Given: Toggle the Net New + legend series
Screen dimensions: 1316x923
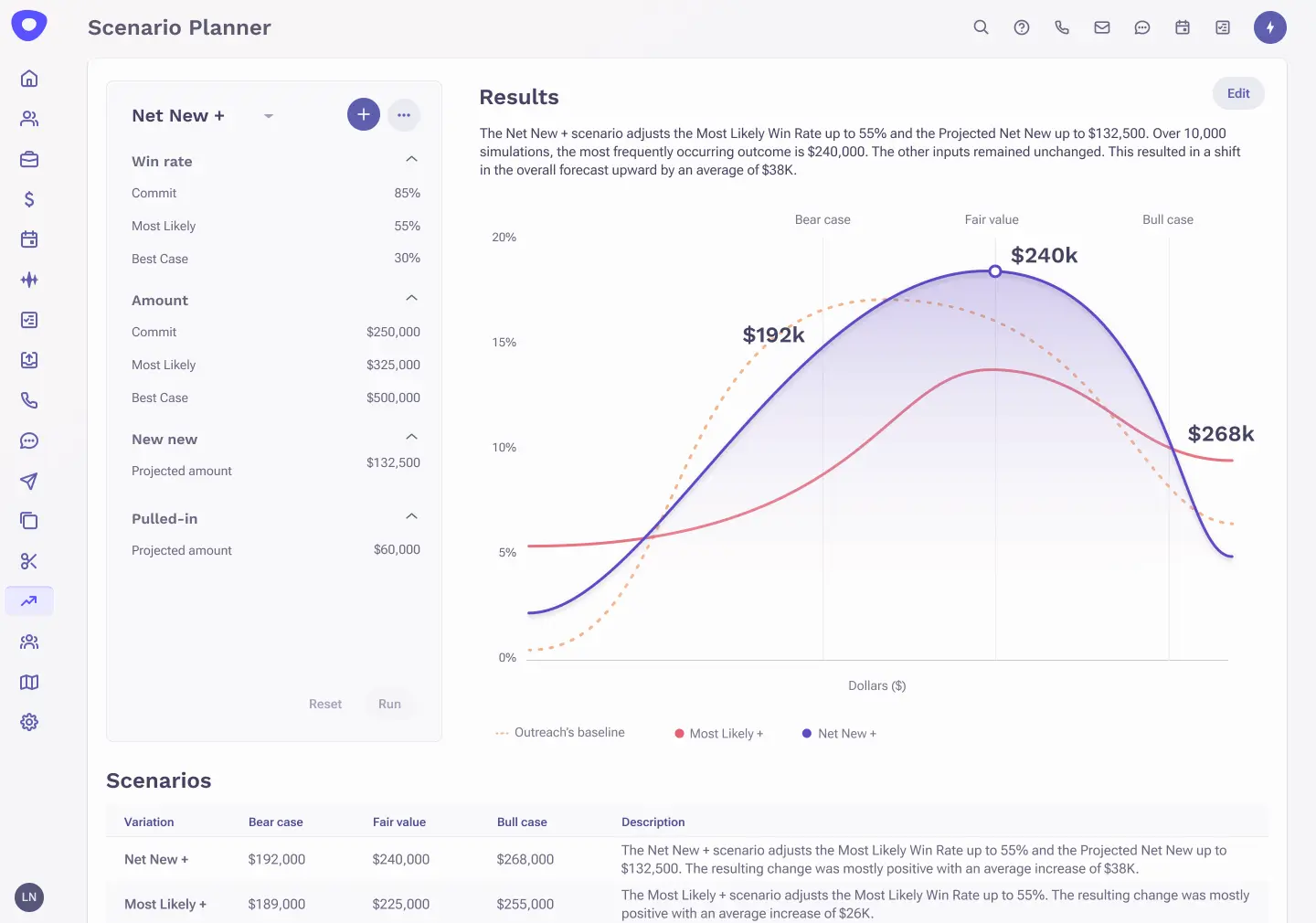Looking at the screenshot, I should pyautogui.click(x=838, y=733).
